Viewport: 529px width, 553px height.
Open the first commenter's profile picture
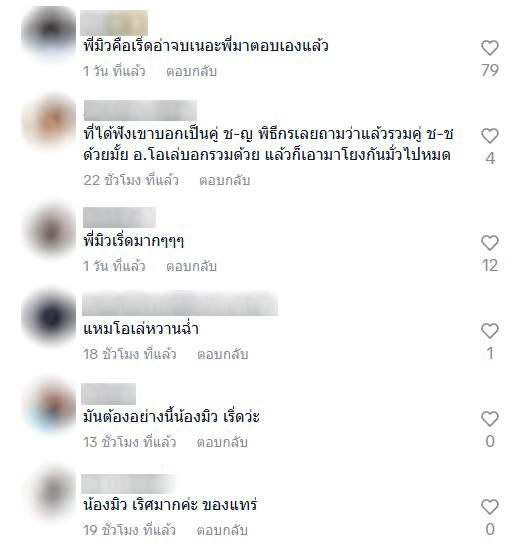coord(49,34)
